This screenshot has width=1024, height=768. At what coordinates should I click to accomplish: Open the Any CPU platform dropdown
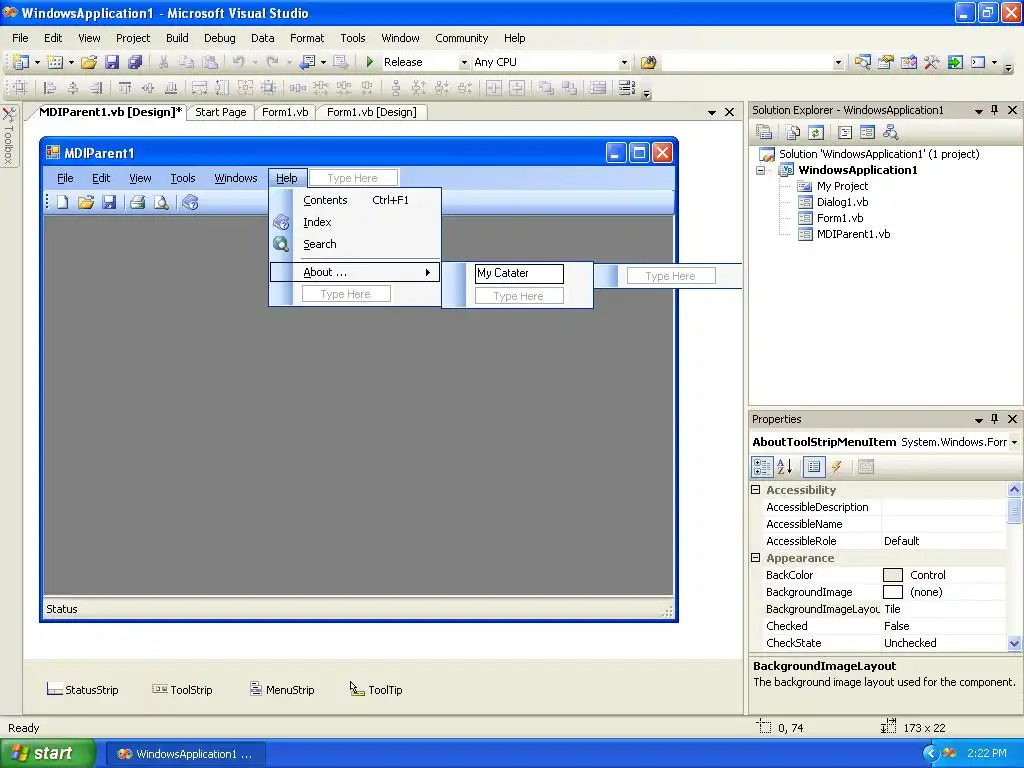[x=624, y=63]
